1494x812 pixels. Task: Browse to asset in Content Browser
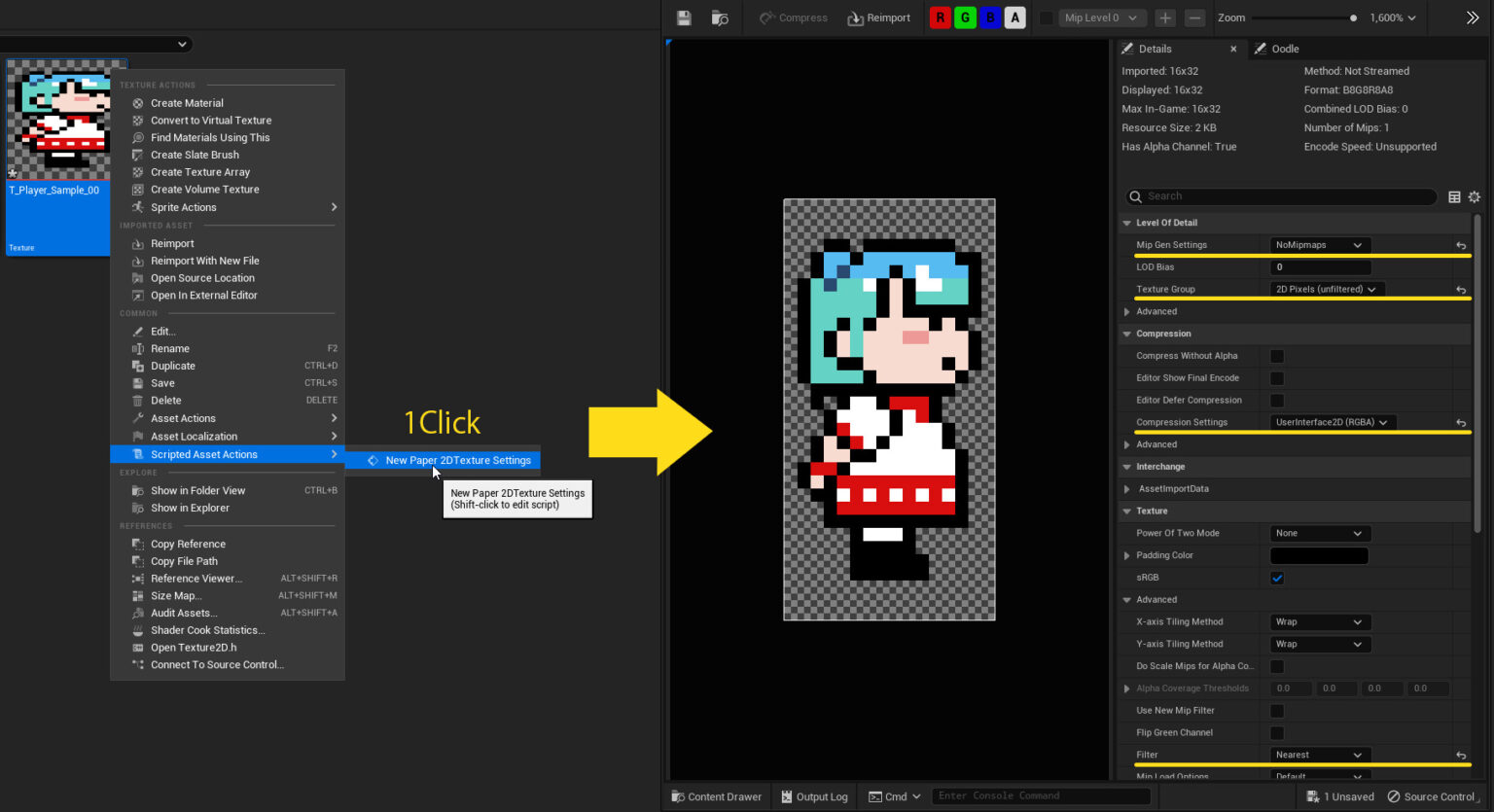click(x=721, y=18)
